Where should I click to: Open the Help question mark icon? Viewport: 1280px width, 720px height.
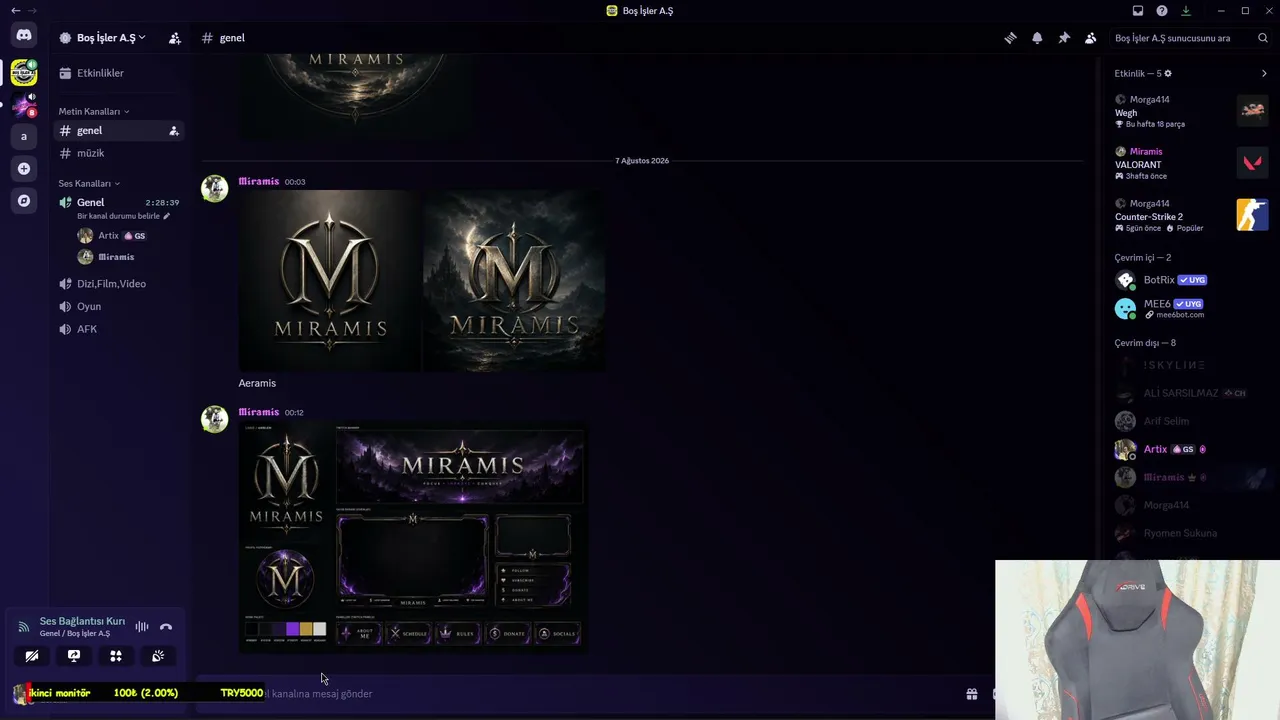click(1162, 11)
